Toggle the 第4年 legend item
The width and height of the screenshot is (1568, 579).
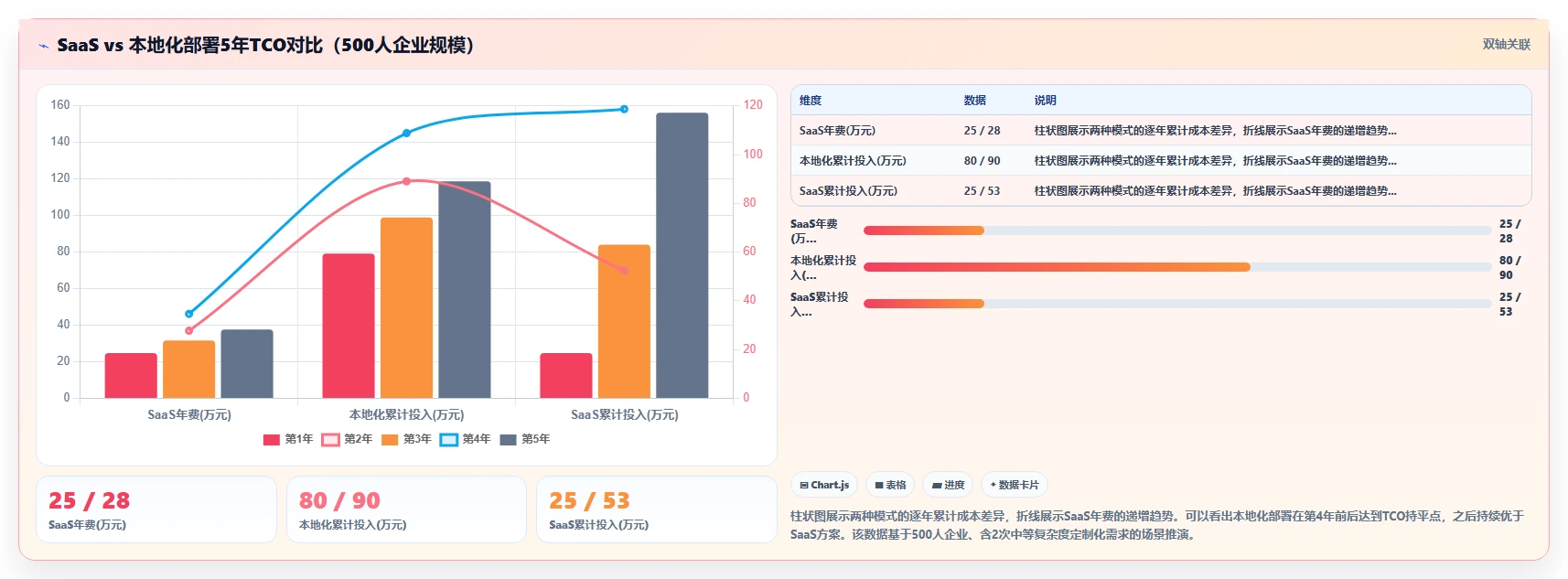[466, 439]
